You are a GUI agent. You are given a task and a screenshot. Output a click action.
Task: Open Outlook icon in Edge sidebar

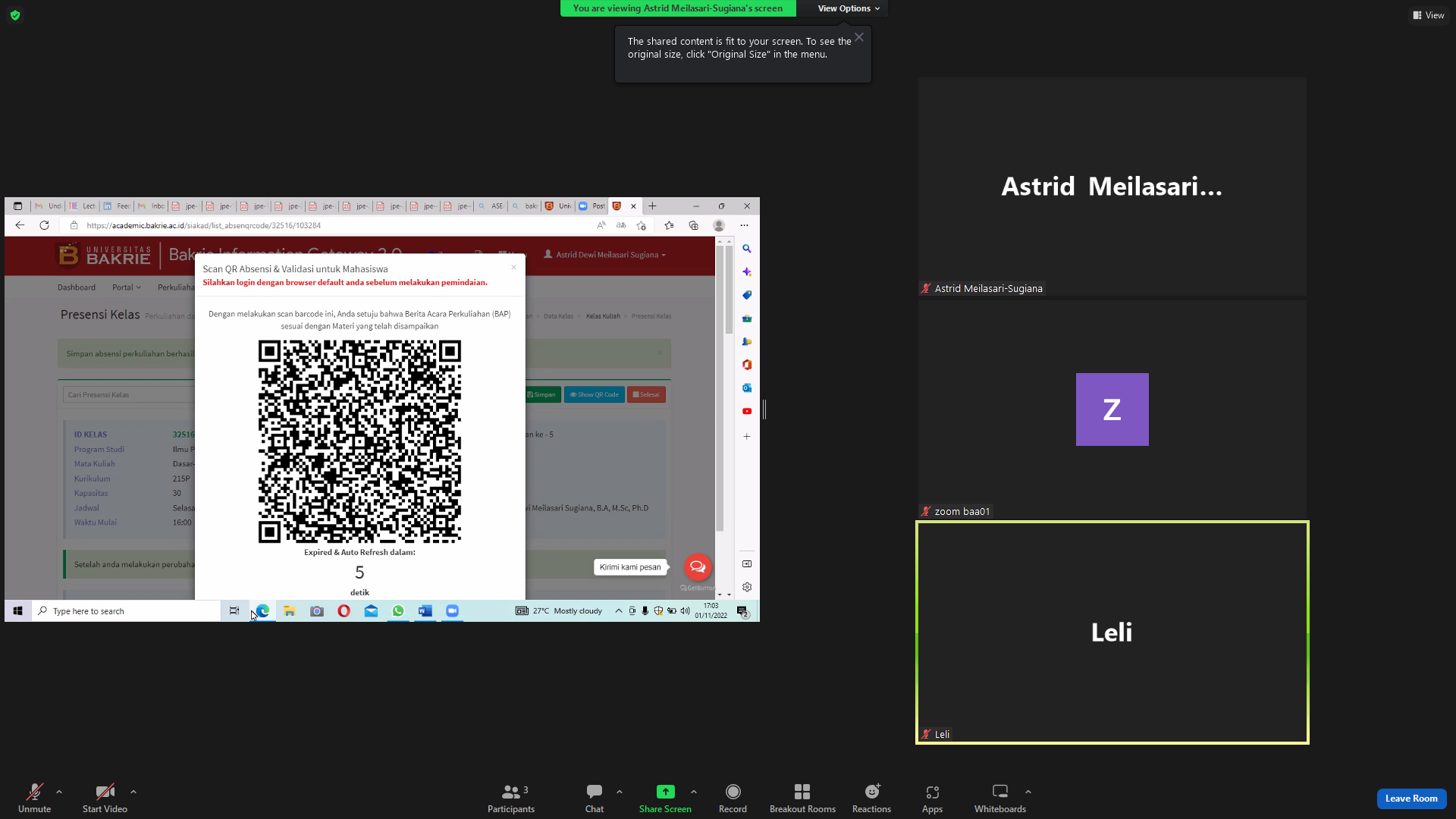point(747,388)
